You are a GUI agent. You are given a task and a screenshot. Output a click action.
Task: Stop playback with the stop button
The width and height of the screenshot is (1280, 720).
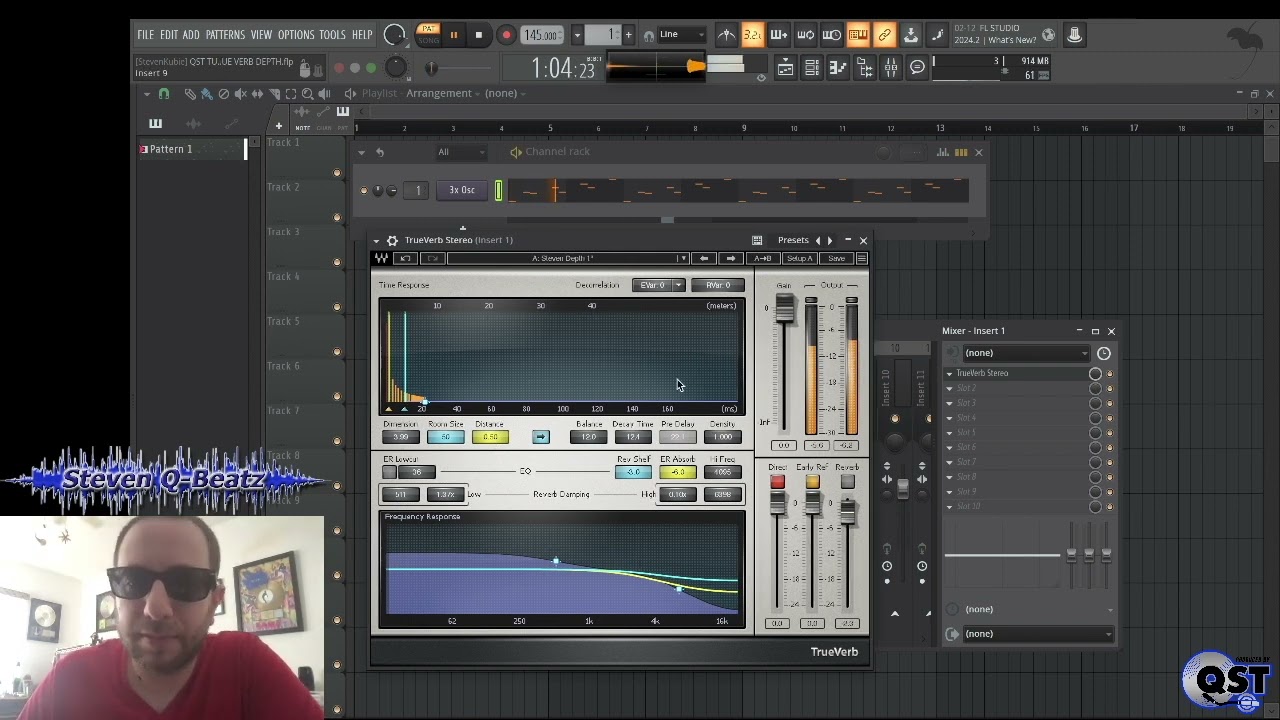pyautogui.click(x=478, y=35)
